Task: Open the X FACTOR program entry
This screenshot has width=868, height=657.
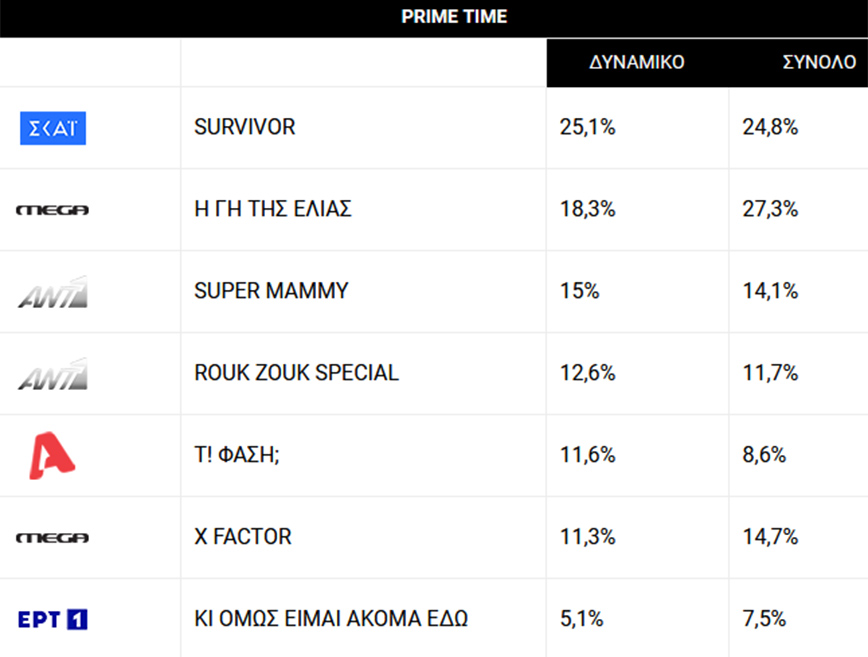Action: 243,537
